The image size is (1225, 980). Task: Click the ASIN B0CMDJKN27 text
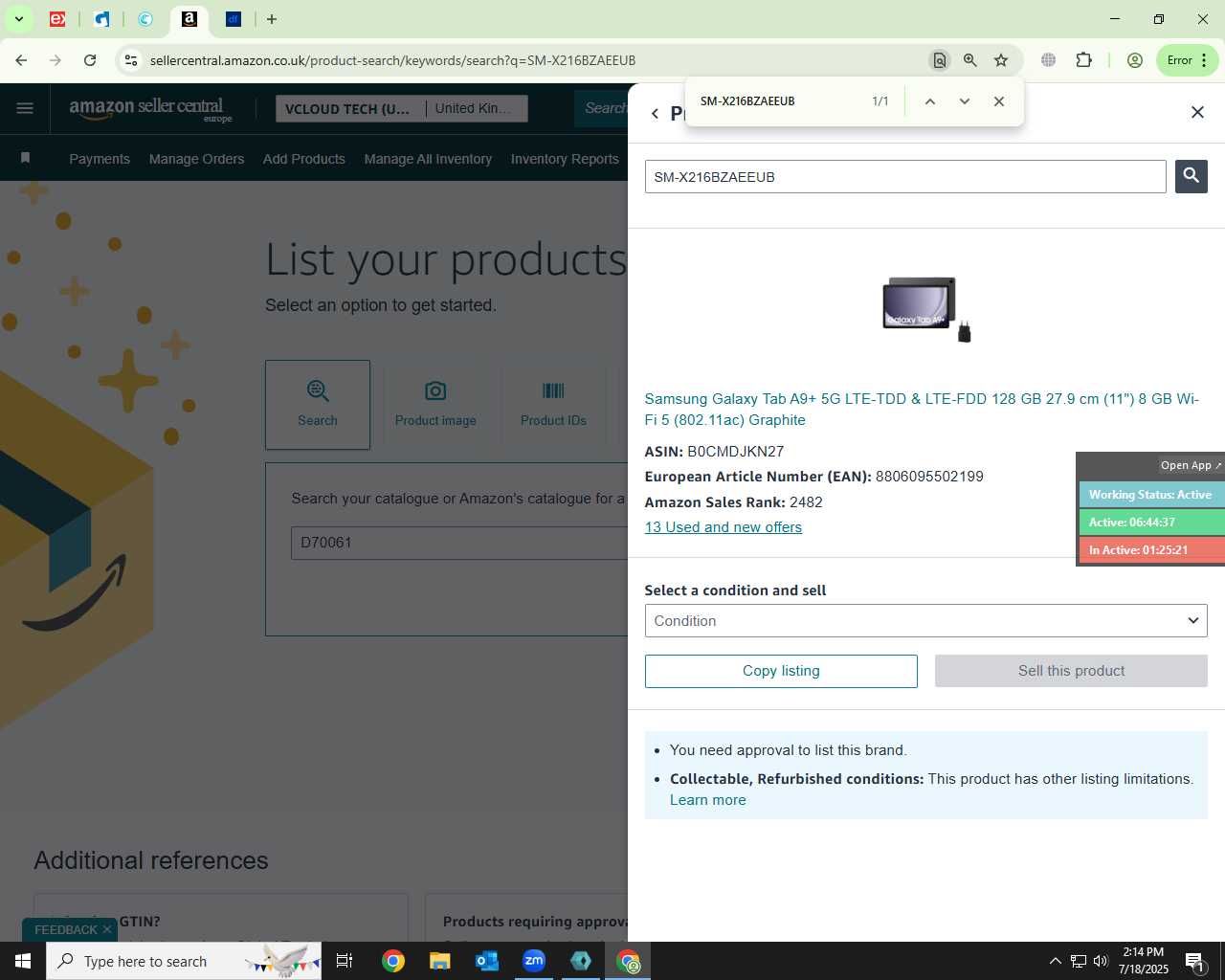[714, 452]
